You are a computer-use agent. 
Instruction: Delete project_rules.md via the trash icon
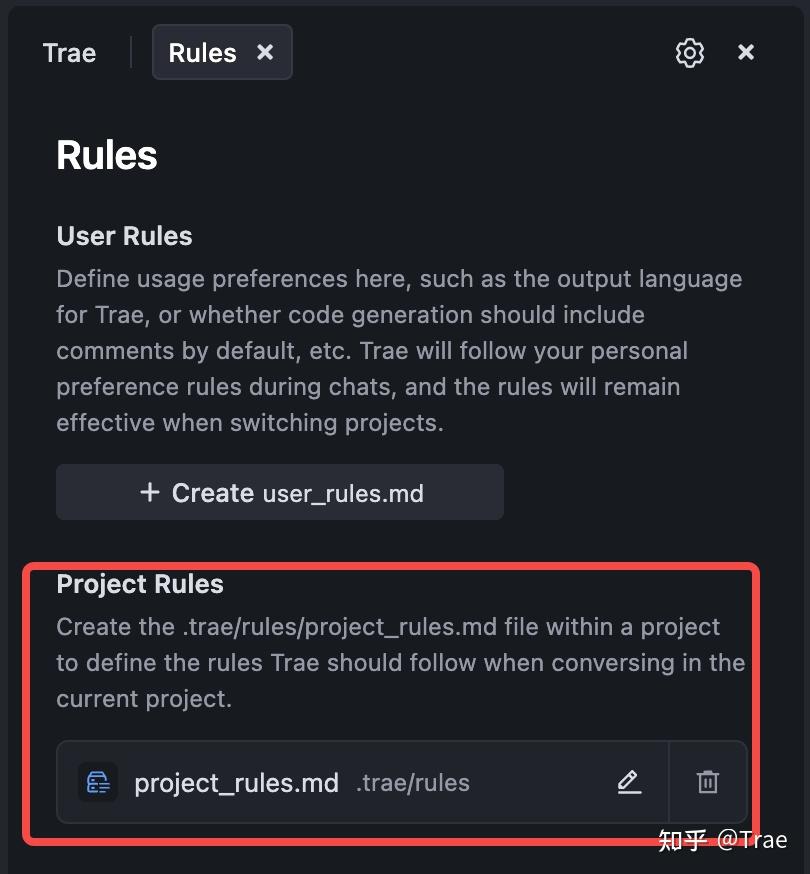coord(707,782)
